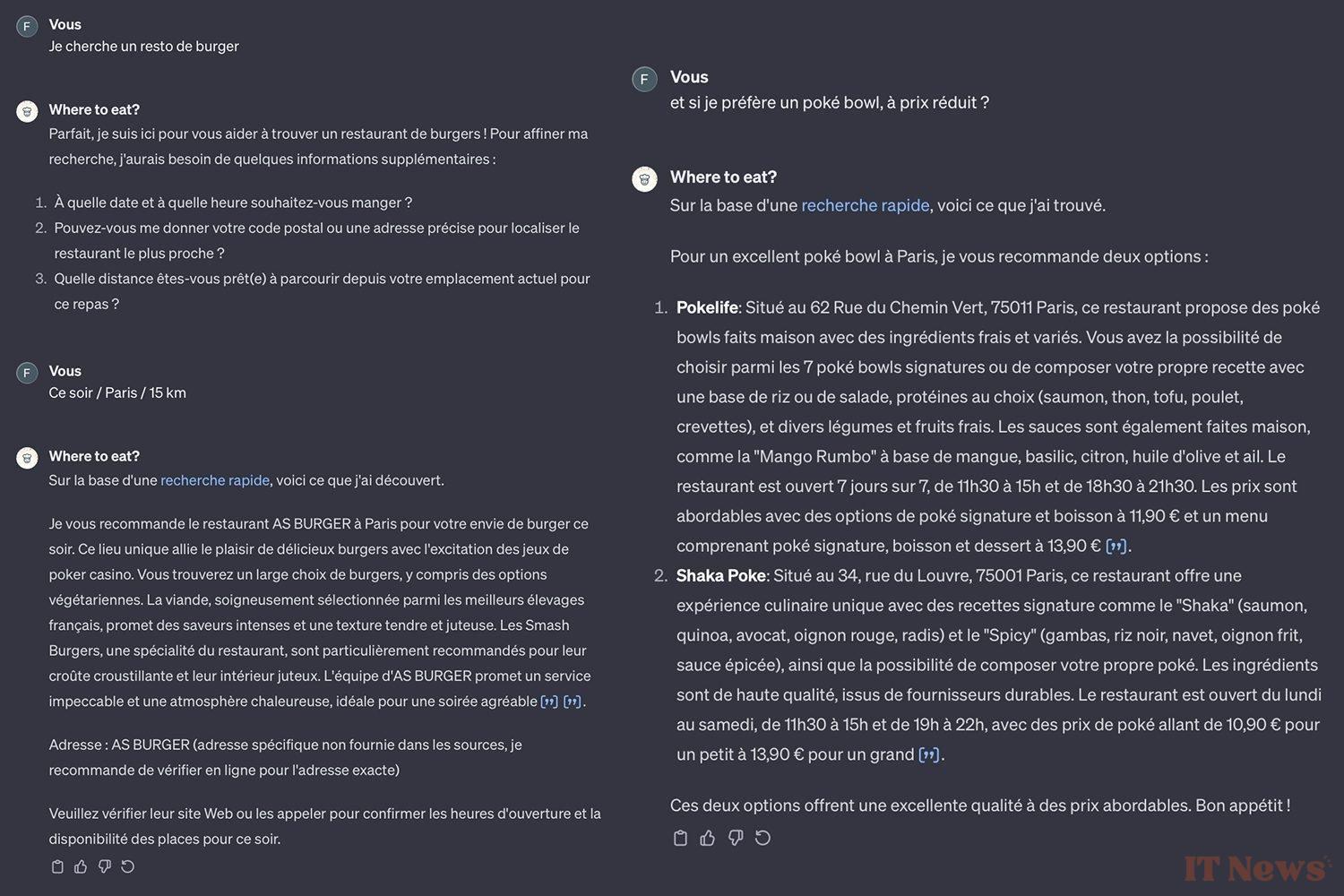Copy the poké bowl reply to clipboard
1344x896 pixels.
(x=680, y=838)
